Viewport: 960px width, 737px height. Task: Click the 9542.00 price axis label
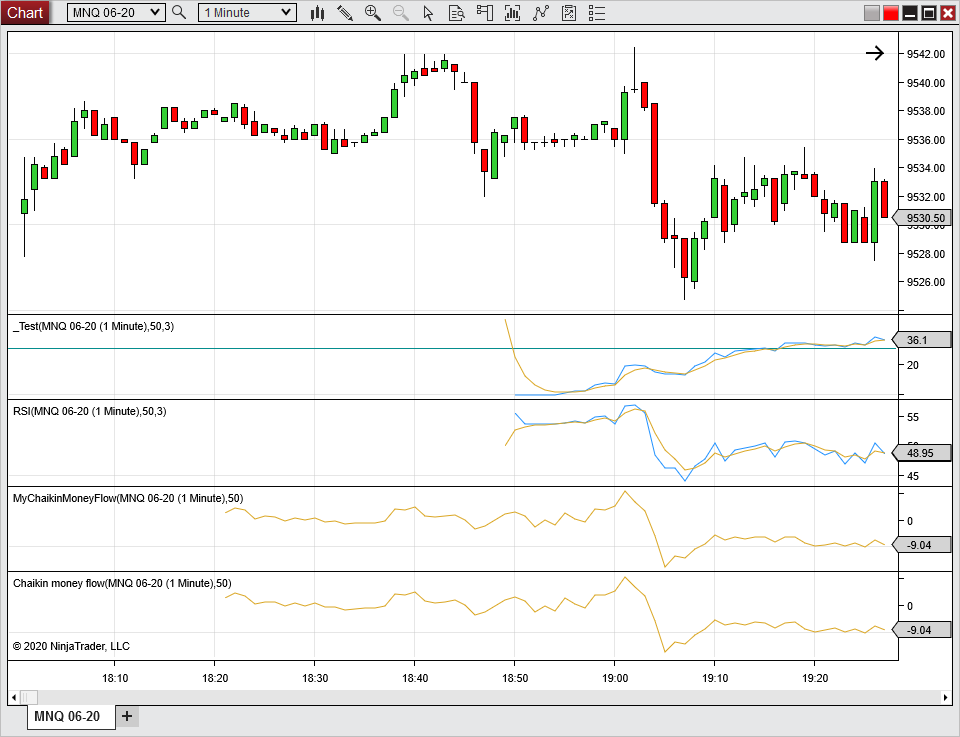pyautogui.click(x=926, y=54)
